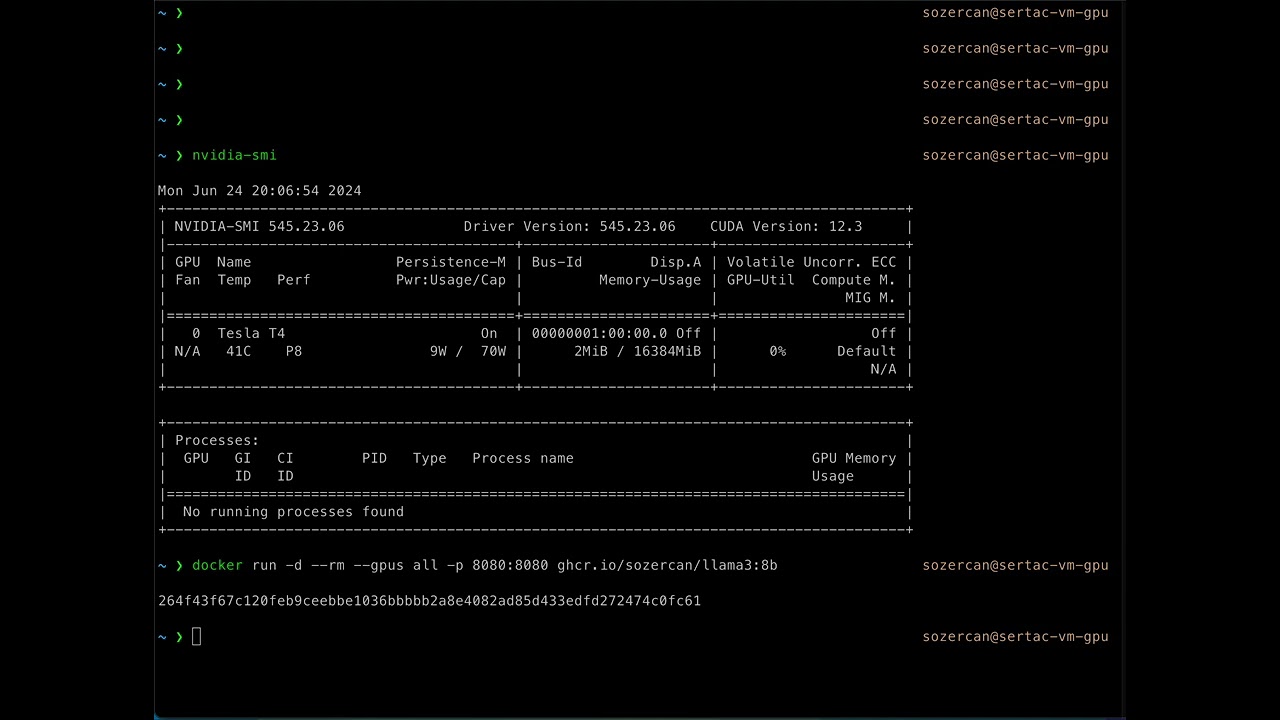Click the Persistence-M On value

(x=489, y=333)
